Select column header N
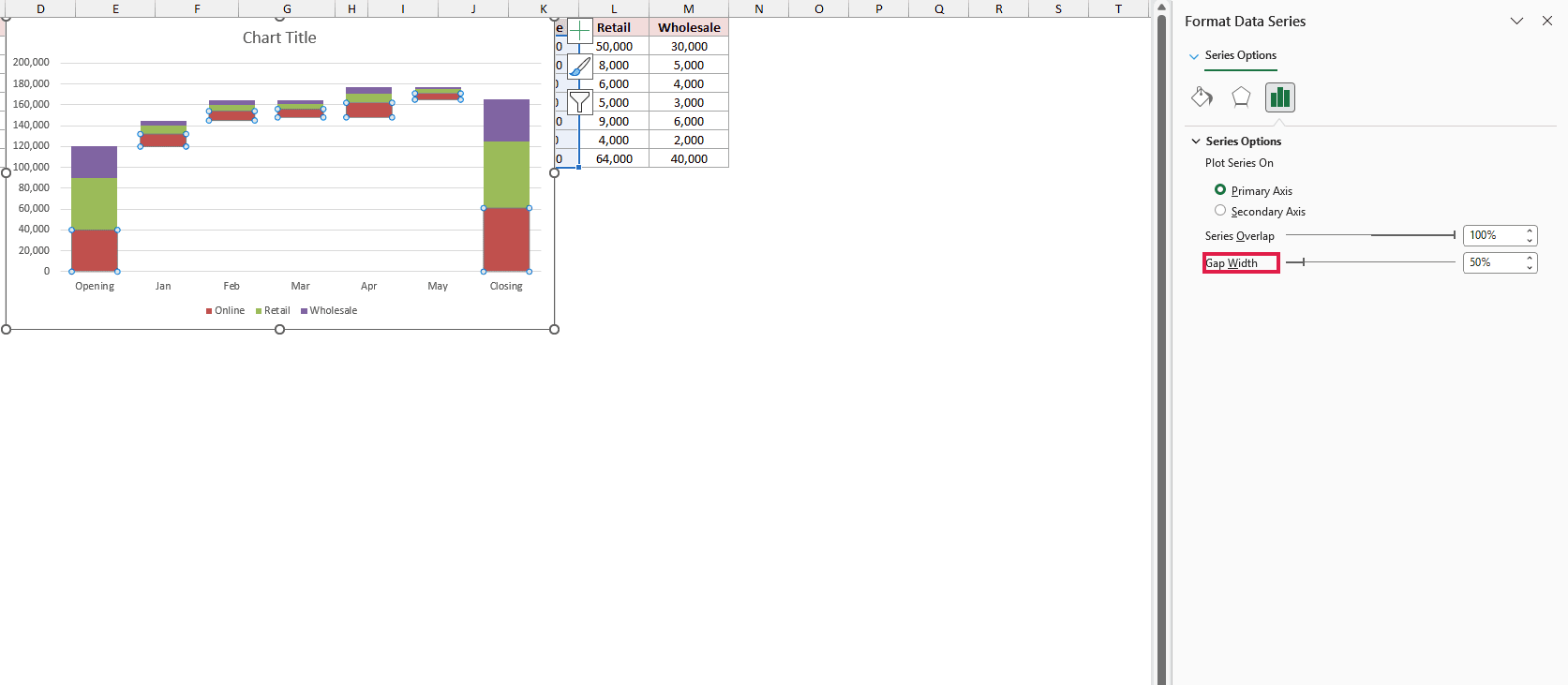This screenshot has height=685, width=1568. pos(759,8)
